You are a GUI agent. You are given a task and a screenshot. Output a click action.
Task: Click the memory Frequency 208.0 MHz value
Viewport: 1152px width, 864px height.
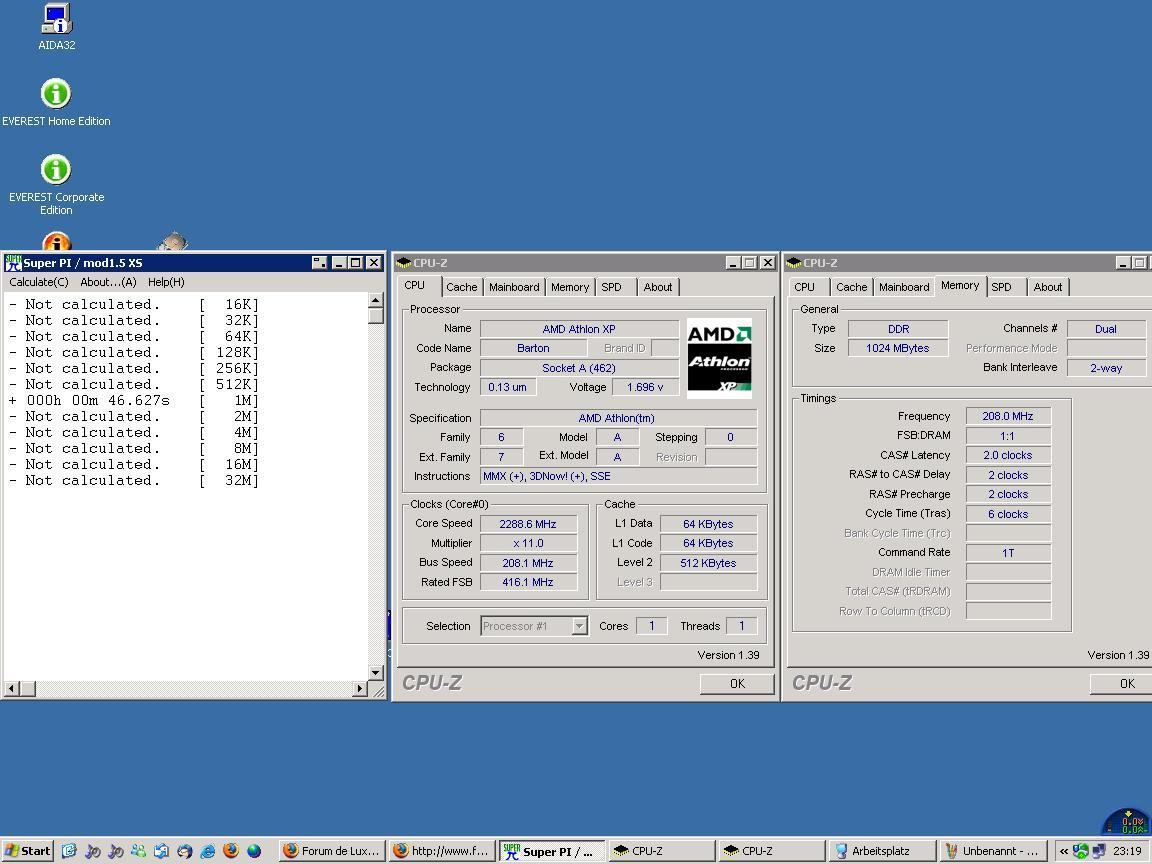1007,416
